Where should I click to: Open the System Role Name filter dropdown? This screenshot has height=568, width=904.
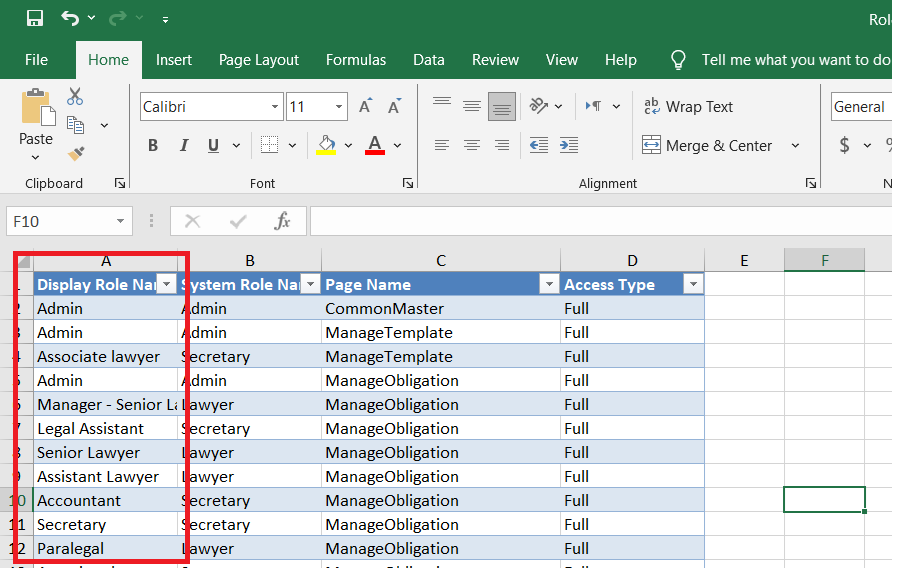click(x=311, y=284)
